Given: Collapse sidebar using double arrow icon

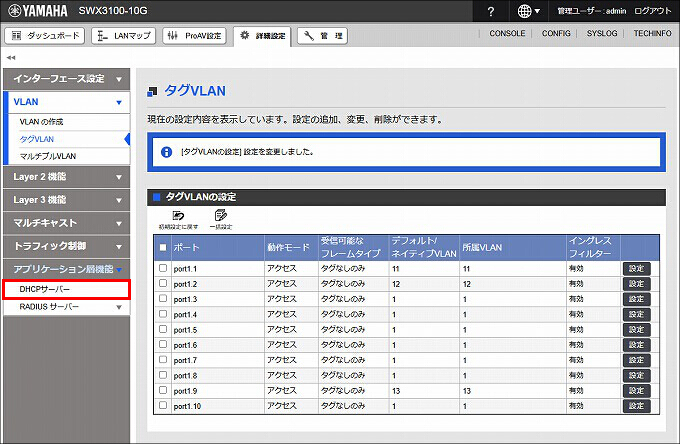Looking at the screenshot, I should click(x=10, y=57).
